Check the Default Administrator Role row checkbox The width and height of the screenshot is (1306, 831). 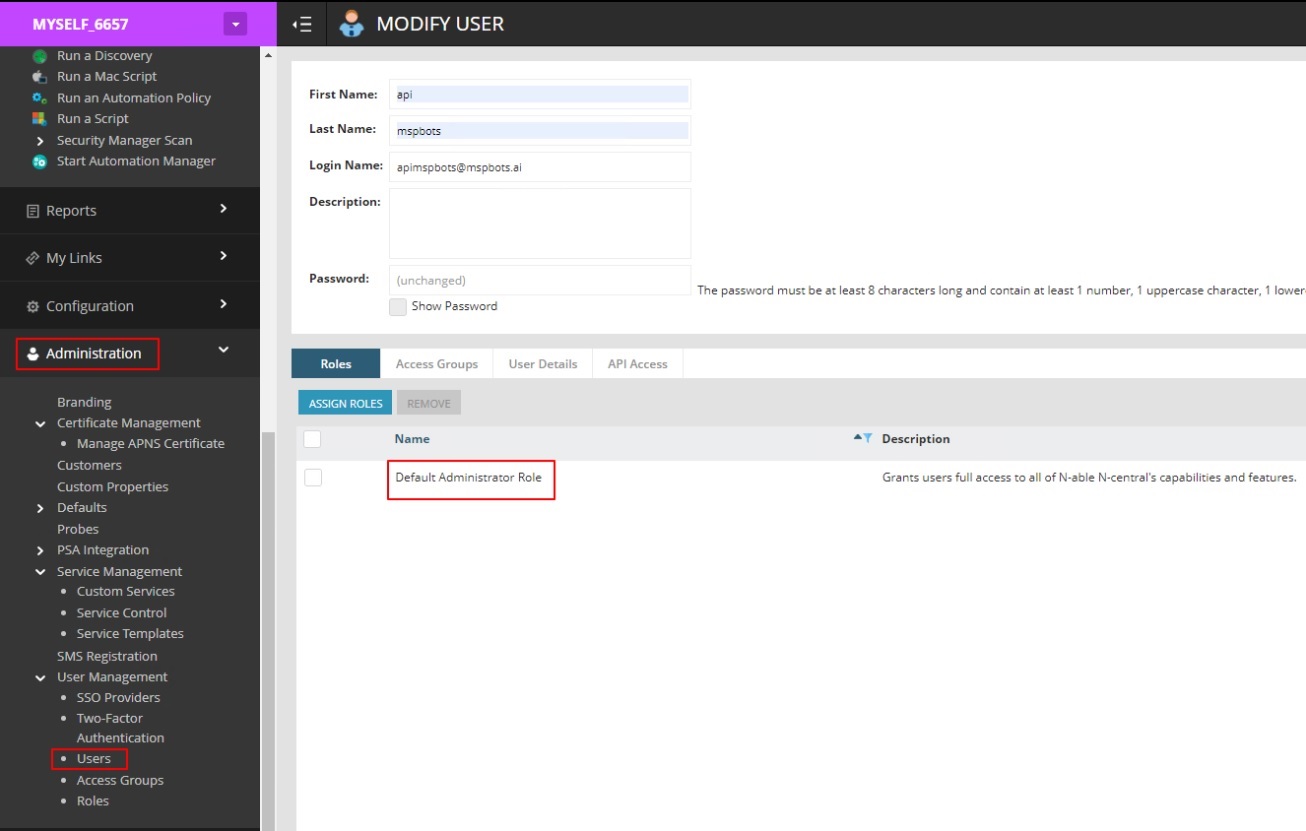[x=313, y=478]
